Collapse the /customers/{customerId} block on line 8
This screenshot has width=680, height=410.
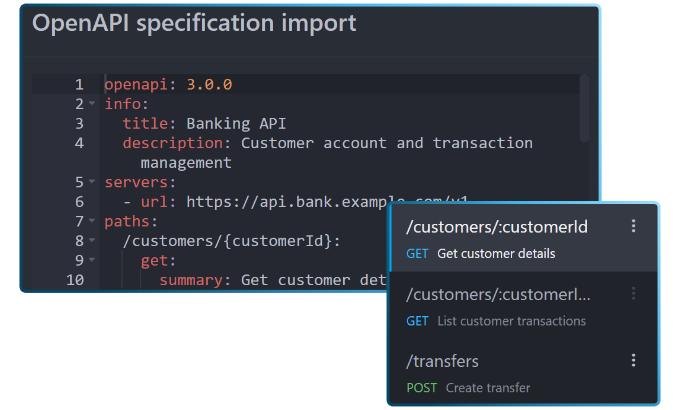[92, 241]
